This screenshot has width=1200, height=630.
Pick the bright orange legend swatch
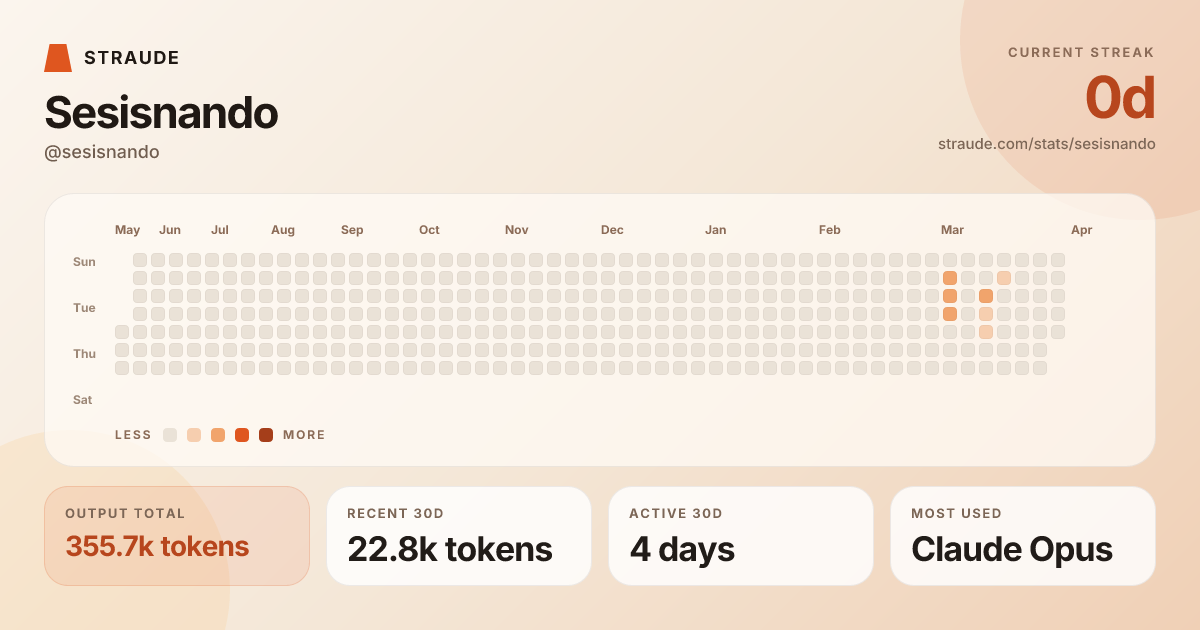[242, 435]
